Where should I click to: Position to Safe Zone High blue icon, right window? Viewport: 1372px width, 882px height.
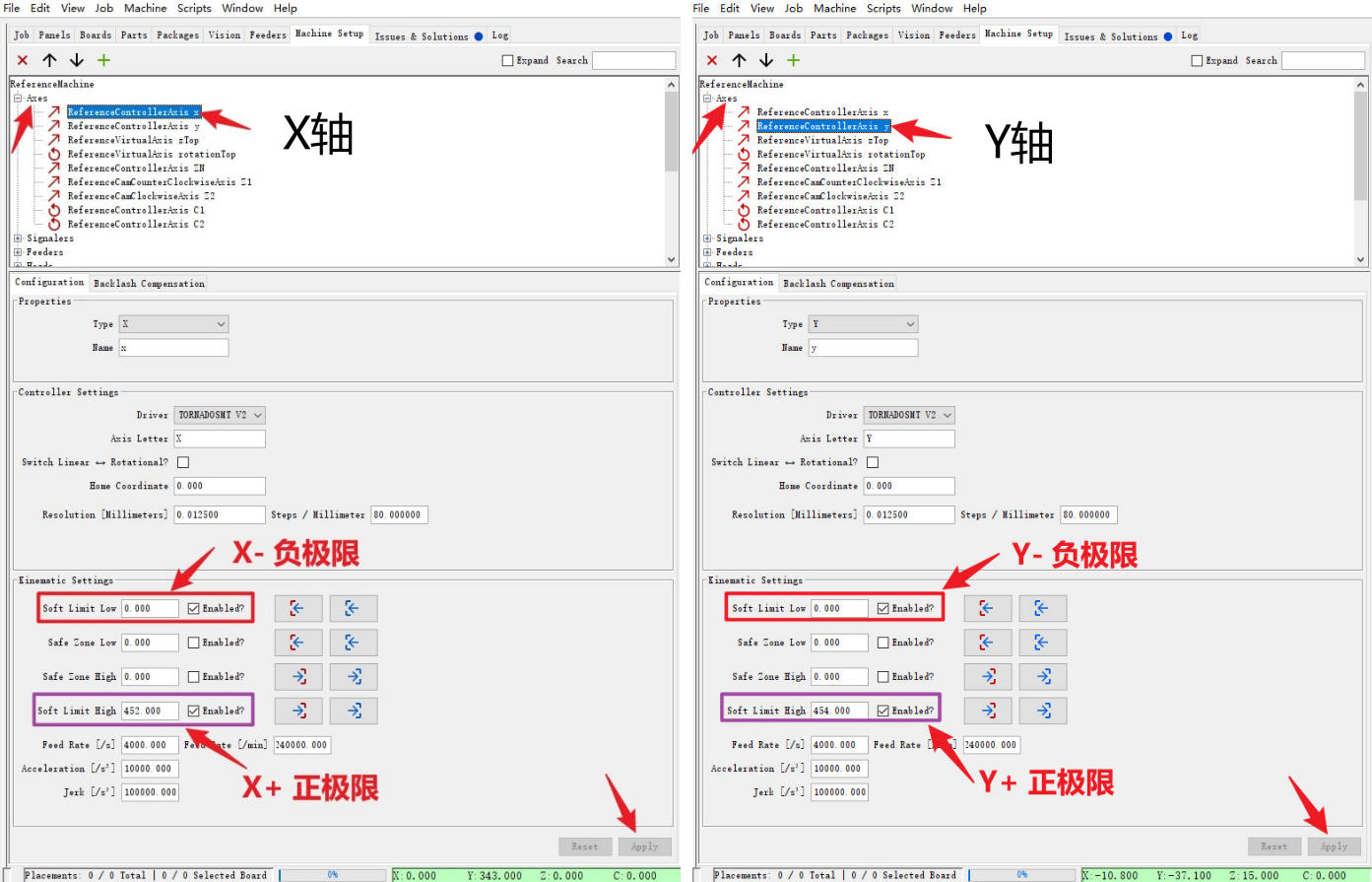tap(1042, 677)
